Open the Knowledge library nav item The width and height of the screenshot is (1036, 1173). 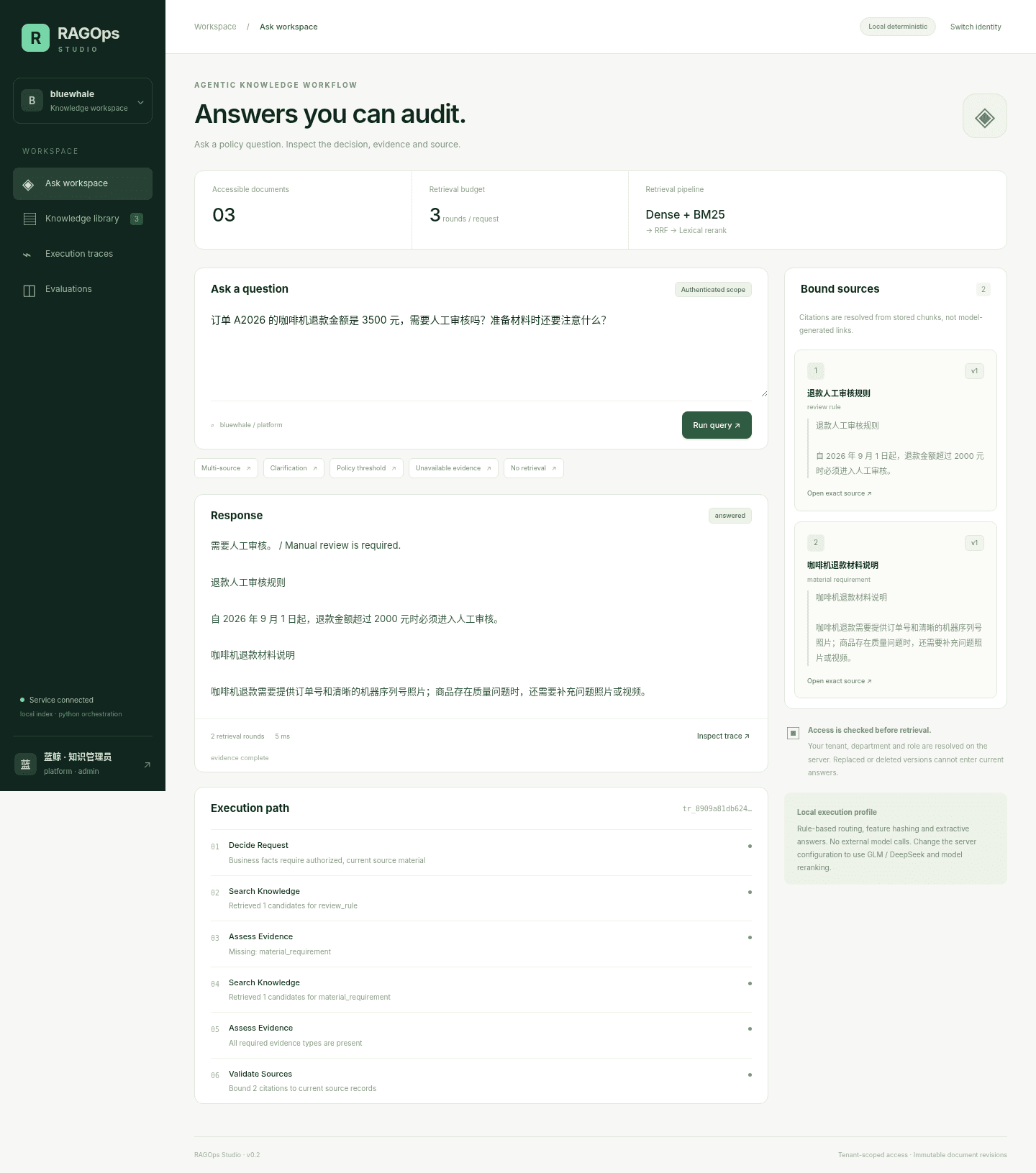click(x=83, y=219)
